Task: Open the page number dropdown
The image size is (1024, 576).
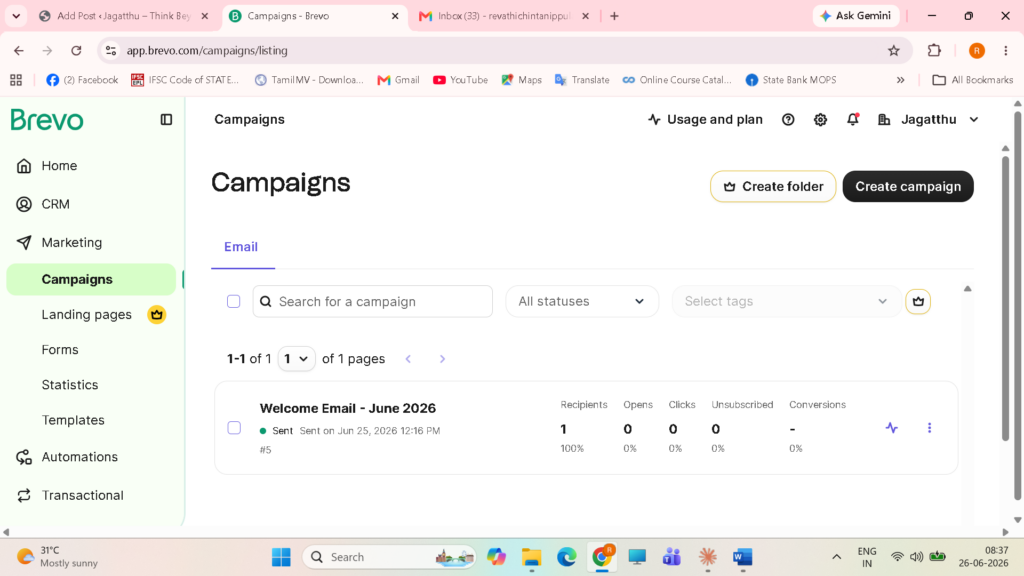Action: [x=296, y=359]
